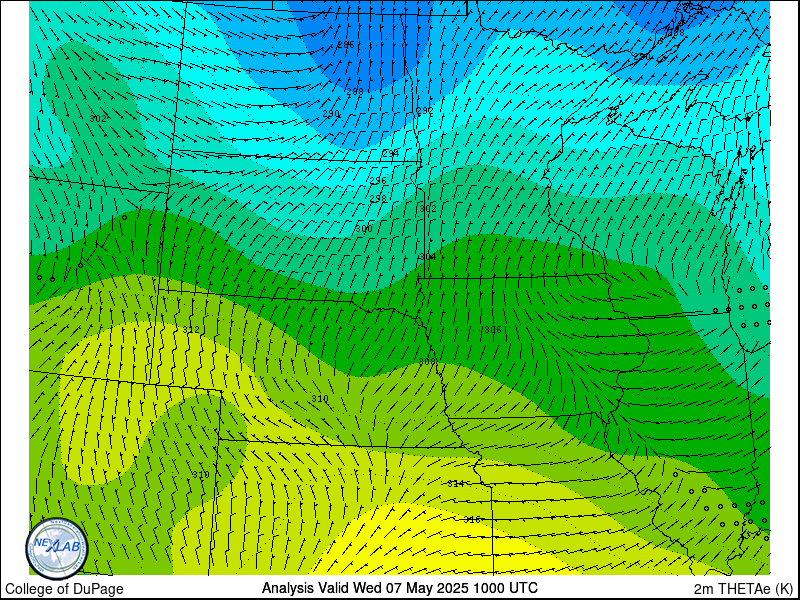The width and height of the screenshot is (800, 600).
Task: Click the 314 contour label
Action: click(456, 483)
